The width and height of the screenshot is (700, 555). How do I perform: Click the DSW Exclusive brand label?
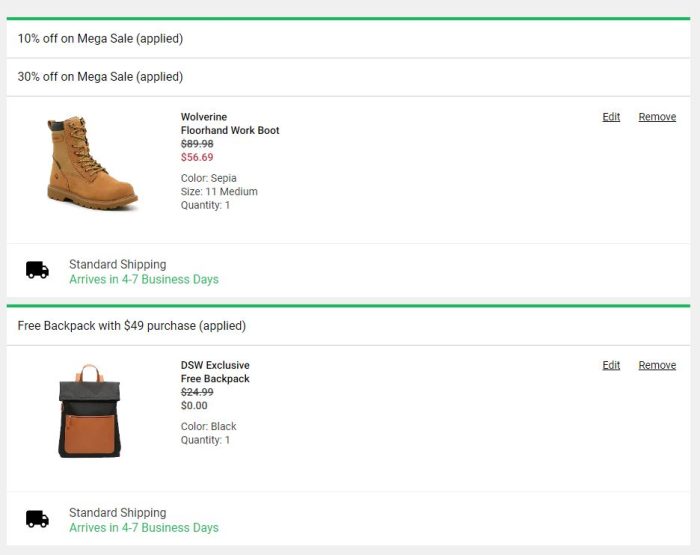coord(215,365)
